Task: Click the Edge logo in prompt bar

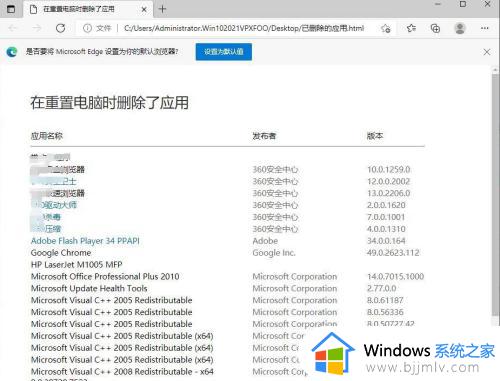Action: [12, 52]
